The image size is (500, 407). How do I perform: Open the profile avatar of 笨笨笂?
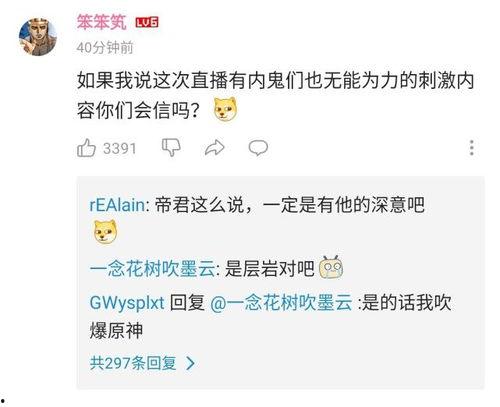[38, 36]
